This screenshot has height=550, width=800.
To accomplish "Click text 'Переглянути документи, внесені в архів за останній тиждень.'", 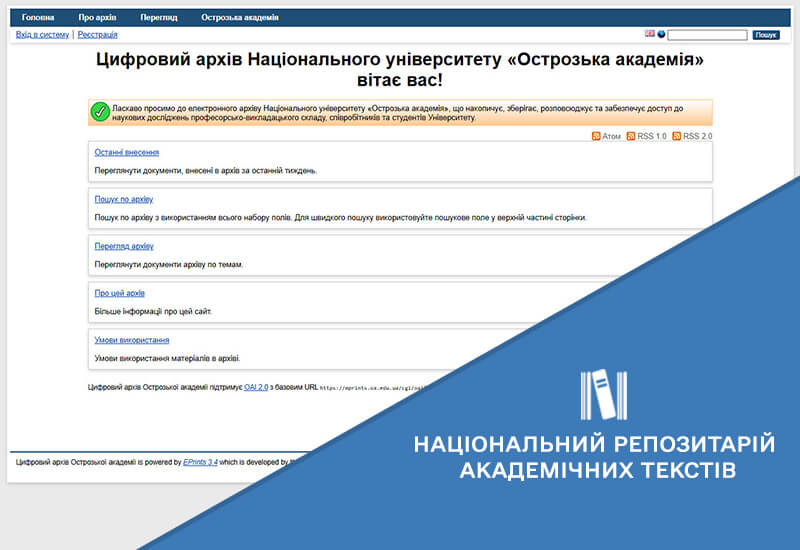I will (206, 170).
